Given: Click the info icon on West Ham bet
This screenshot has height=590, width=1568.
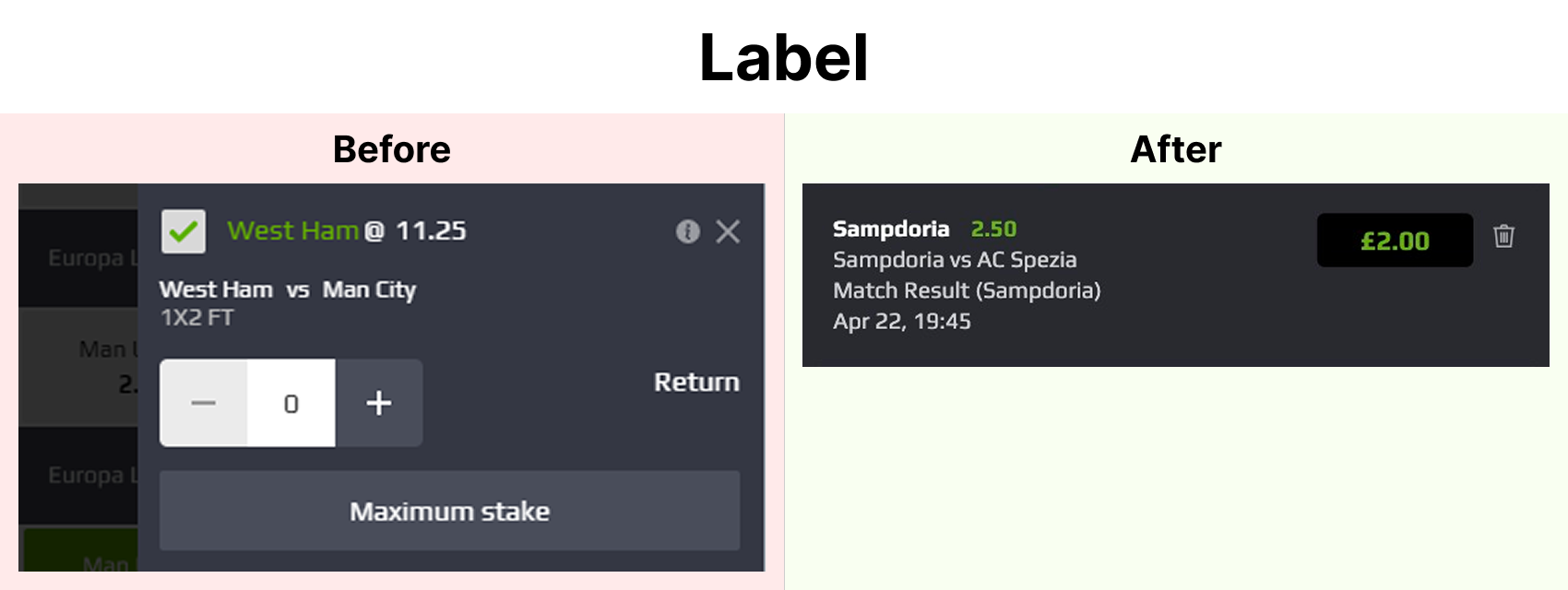Looking at the screenshot, I should coord(688,231).
